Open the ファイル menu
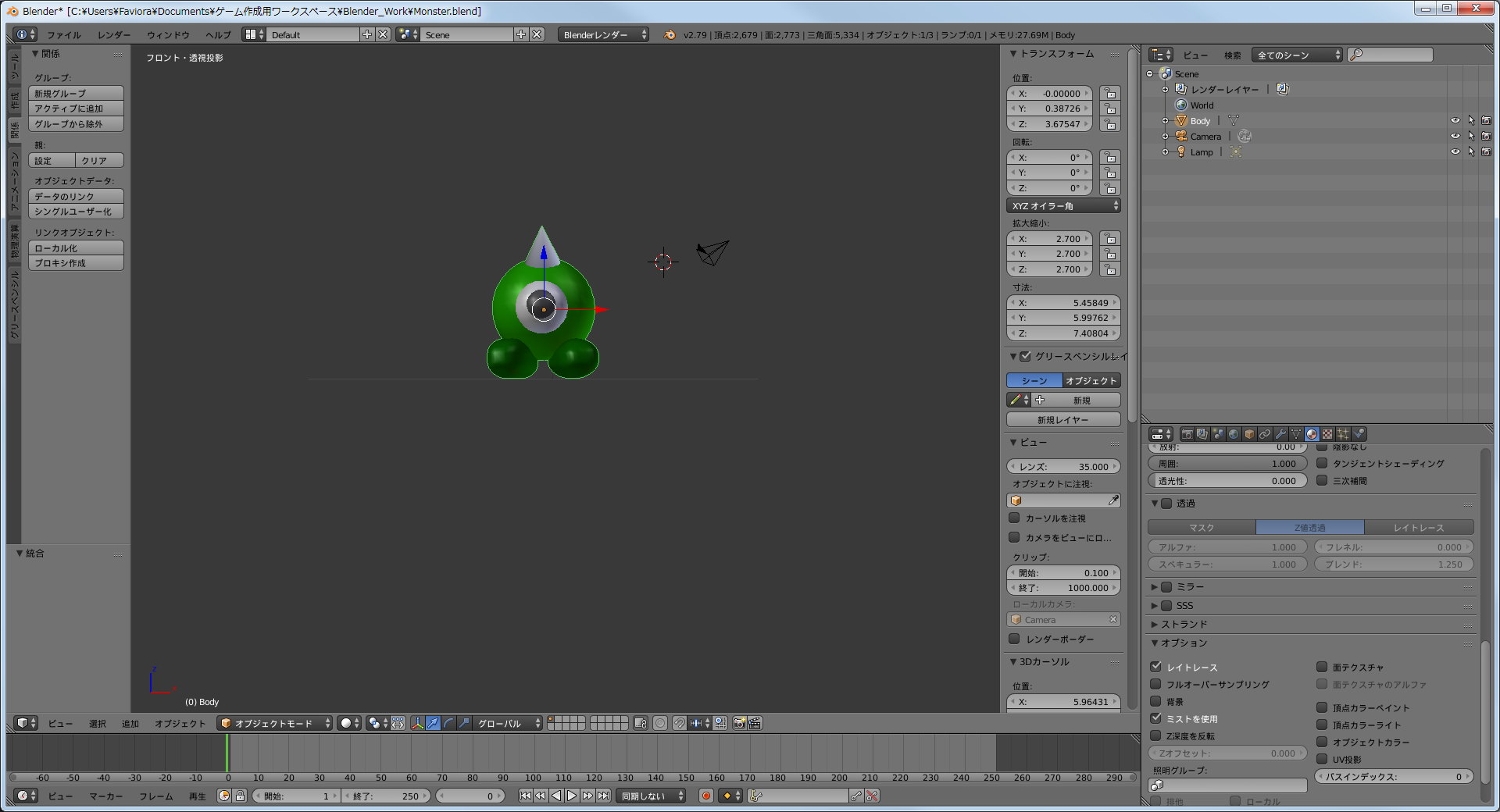This screenshot has height=812, width=1500. [64, 35]
